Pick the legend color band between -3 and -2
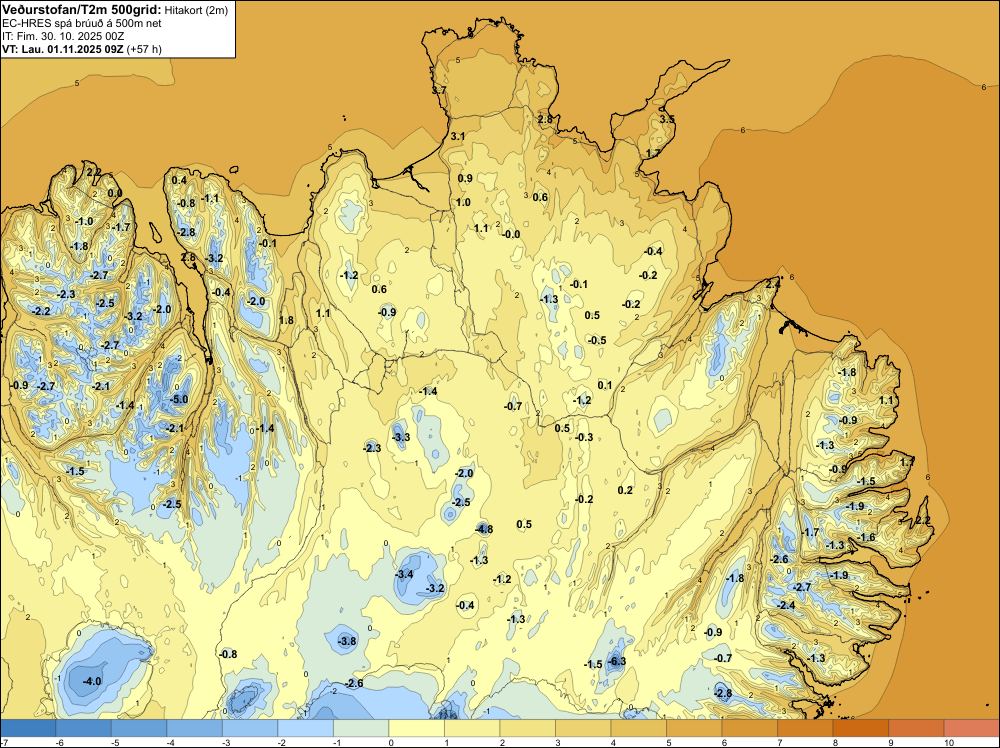Viewport: 1000px width, 748px height. [x=250, y=728]
